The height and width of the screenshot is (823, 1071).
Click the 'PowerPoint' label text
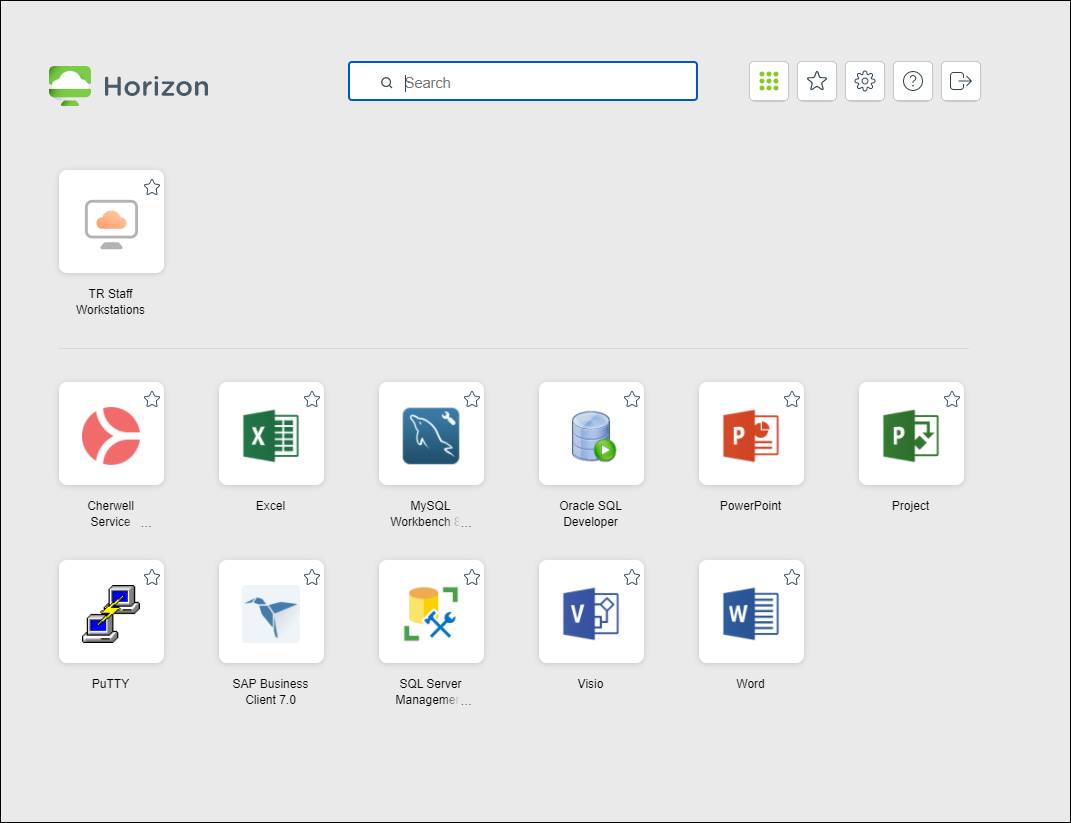[x=750, y=505]
